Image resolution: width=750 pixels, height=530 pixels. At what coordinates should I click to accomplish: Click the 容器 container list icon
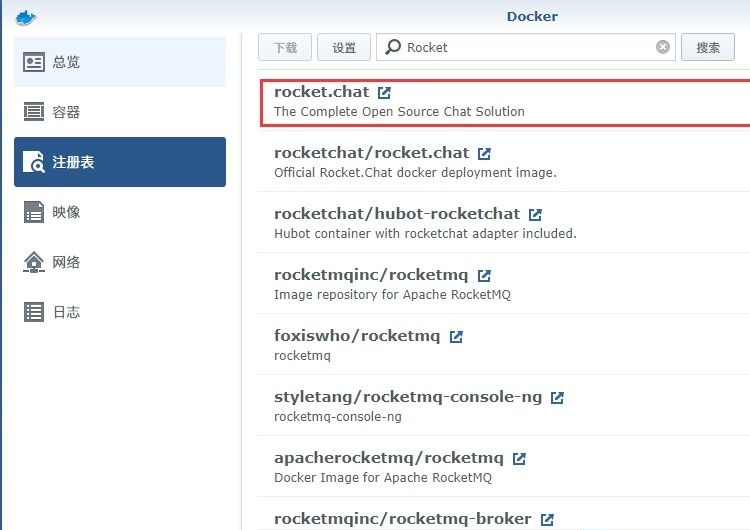click(x=34, y=112)
